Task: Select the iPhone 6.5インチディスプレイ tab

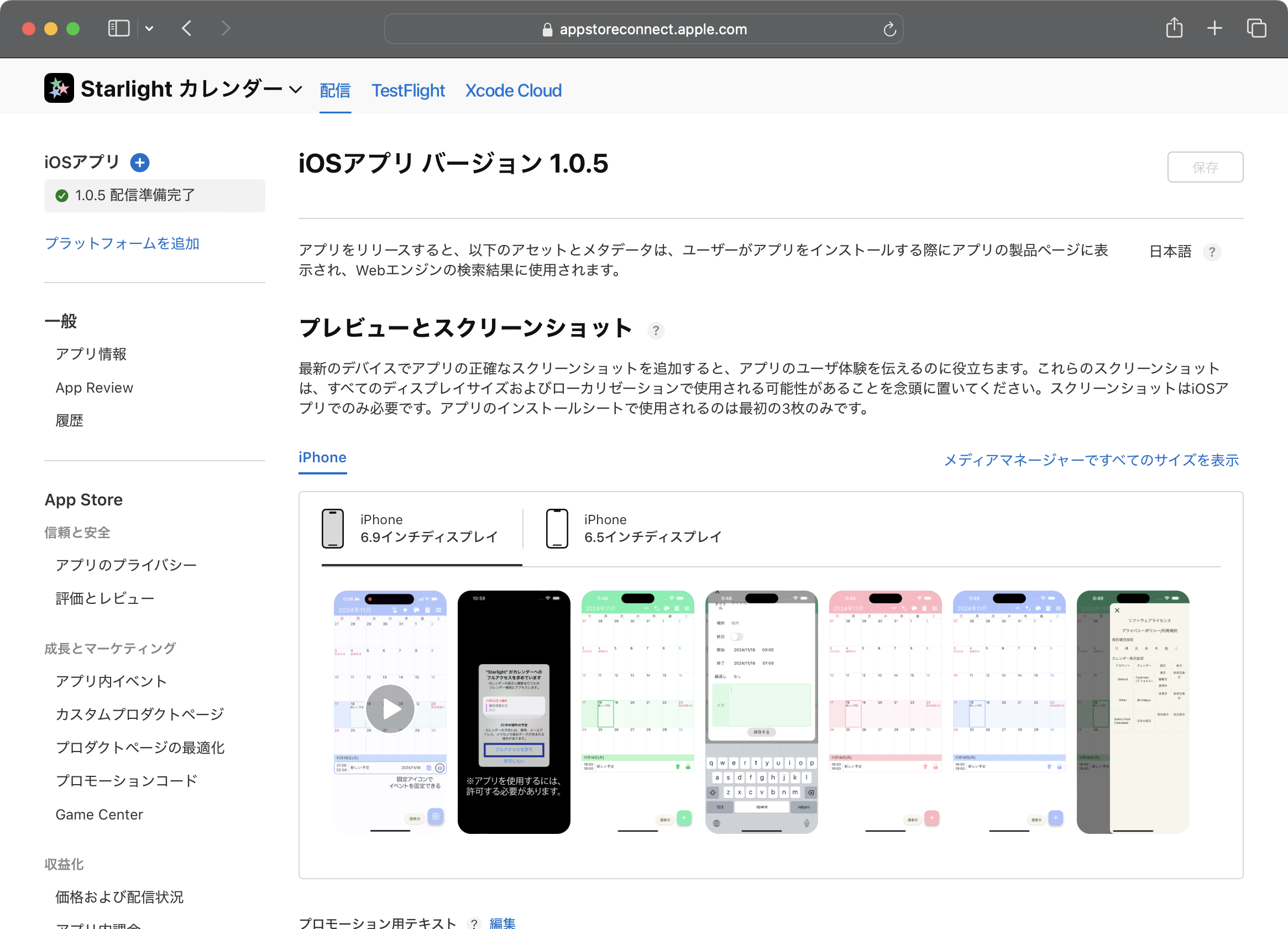Action: 634,529
